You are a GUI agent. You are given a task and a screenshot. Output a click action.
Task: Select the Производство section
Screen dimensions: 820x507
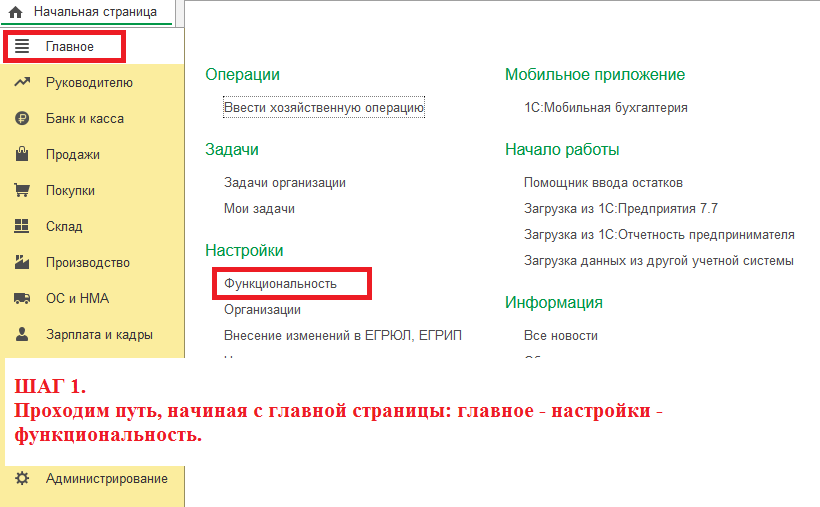[93, 263]
